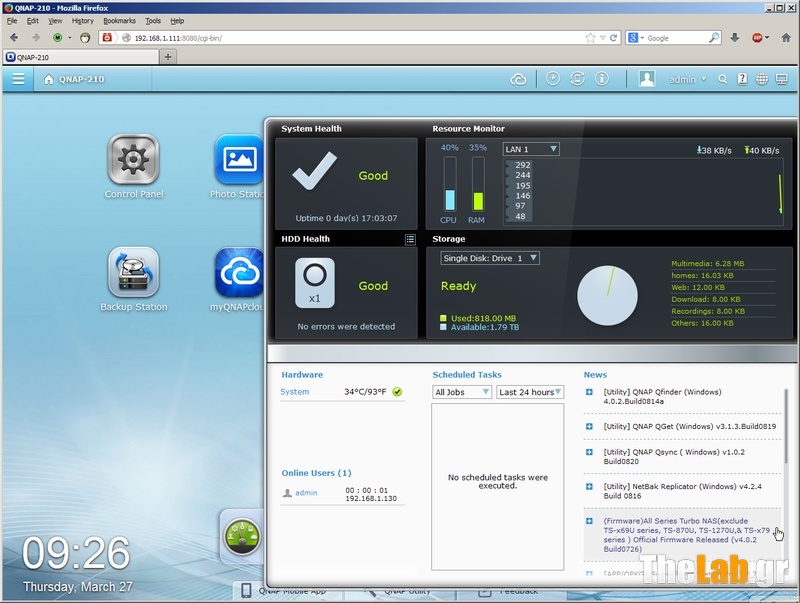Expand the Firmware All Series news item
800x603 pixels.
tap(589, 521)
